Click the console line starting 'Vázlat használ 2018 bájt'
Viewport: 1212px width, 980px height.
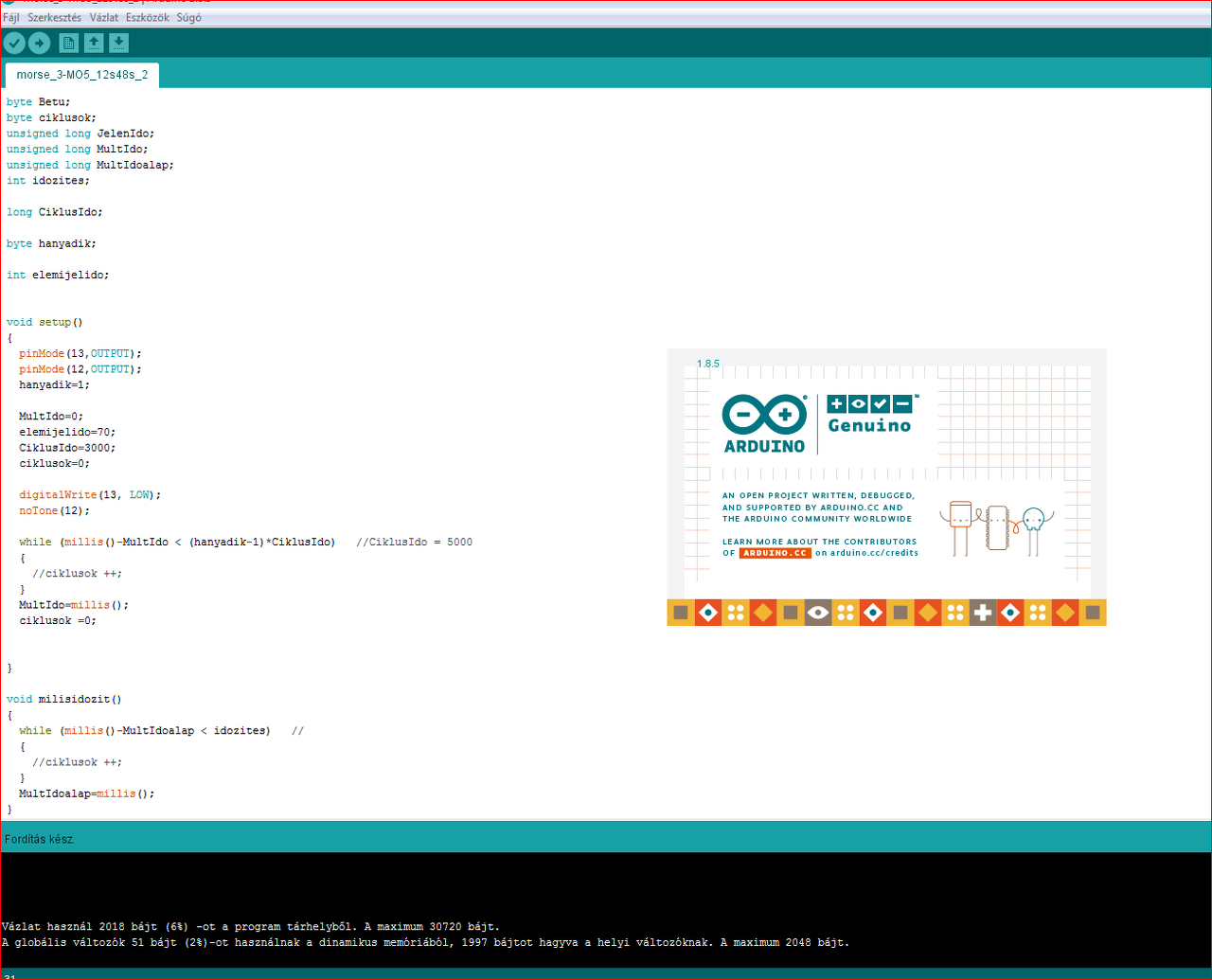coord(251,927)
